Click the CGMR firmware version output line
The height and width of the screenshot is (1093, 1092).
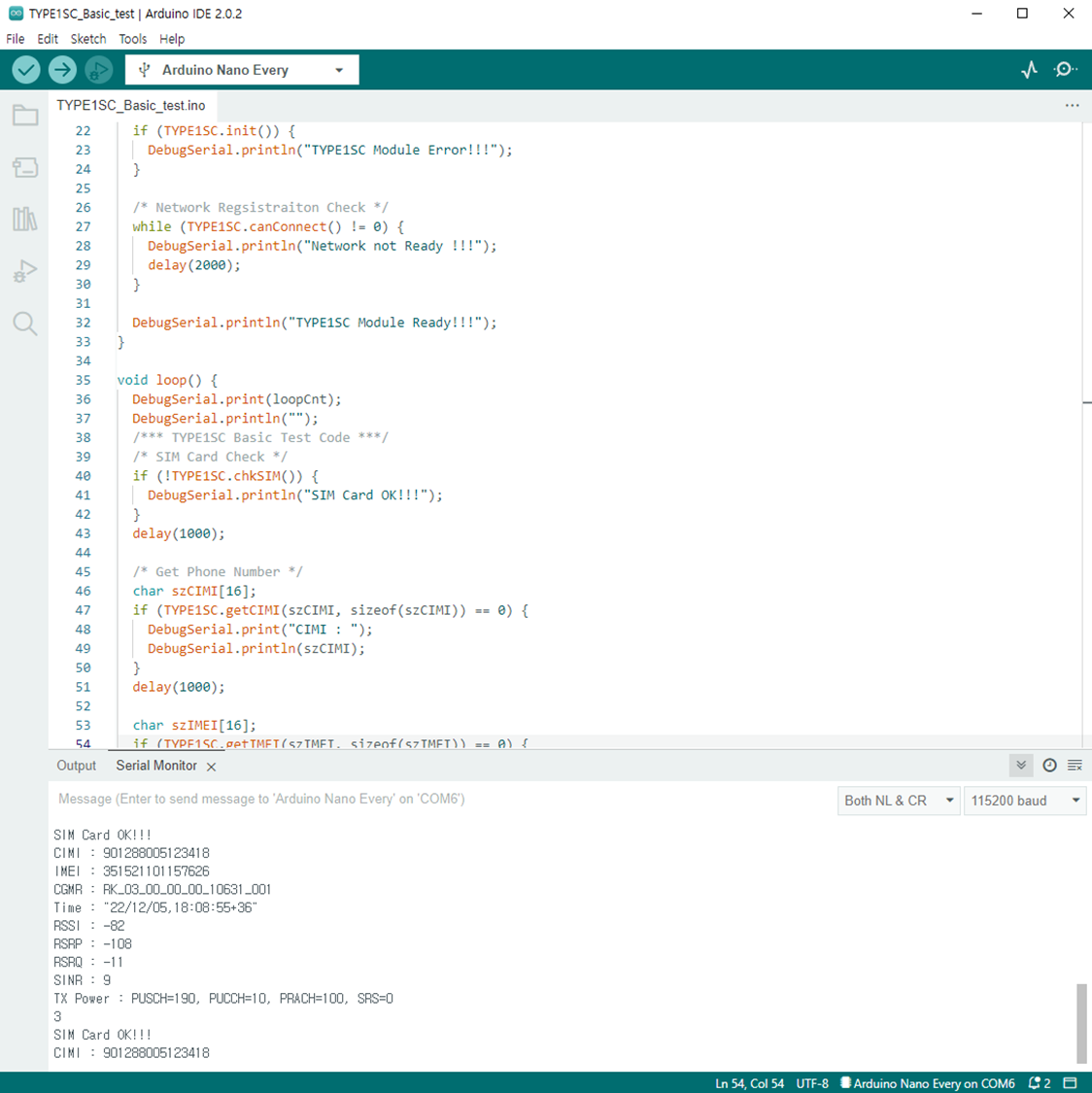coord(162,889)
